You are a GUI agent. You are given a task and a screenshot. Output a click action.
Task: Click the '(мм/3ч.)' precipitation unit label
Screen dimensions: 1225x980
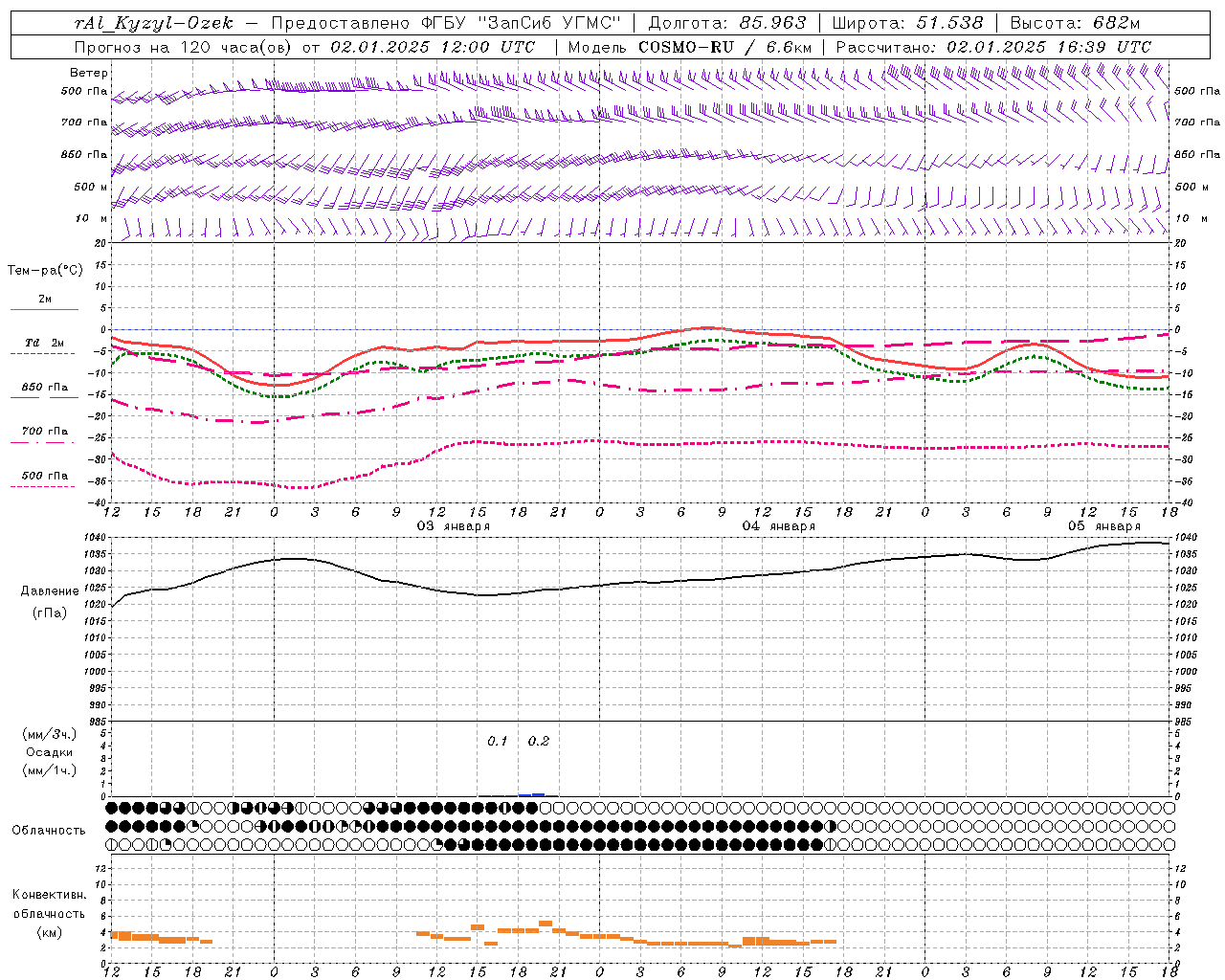coord(50,734)
